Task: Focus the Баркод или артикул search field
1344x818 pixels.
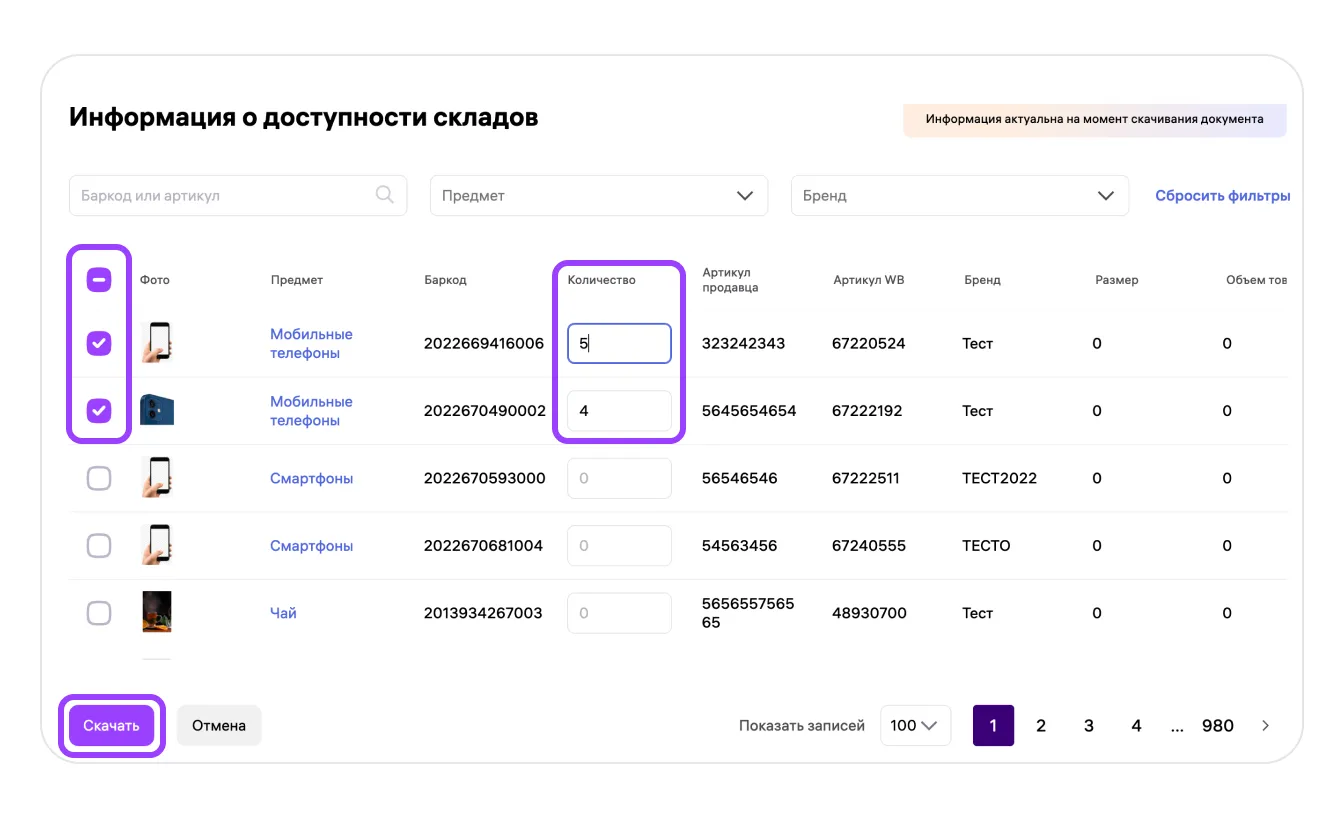Action: [x=225, y=196]
